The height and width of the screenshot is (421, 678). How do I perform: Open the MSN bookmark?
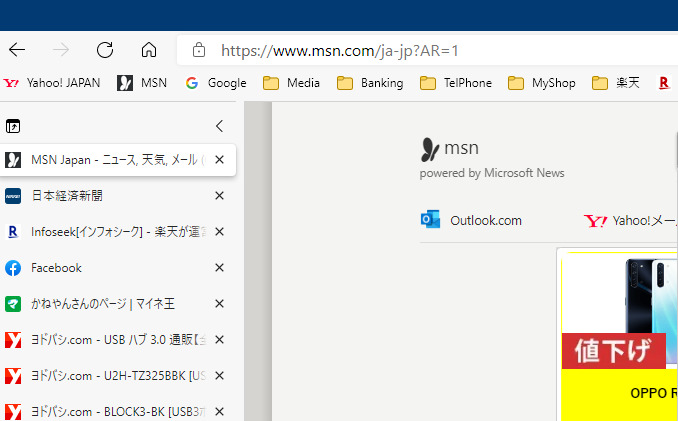click(x=142, y=83)
